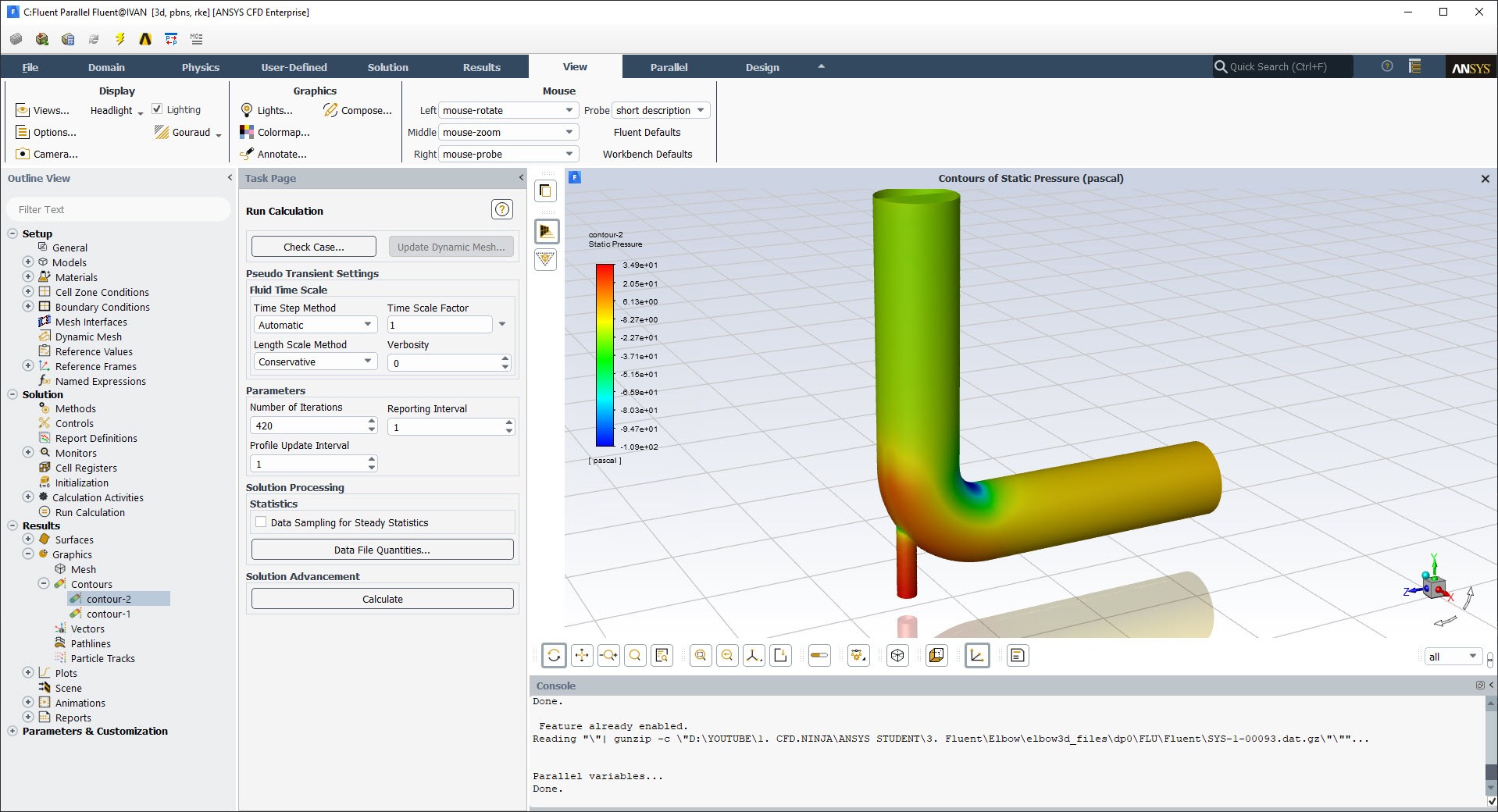The image size is (1498, 812).
Task: Click the colormap ruler icon
Action: tap(819, 656)
